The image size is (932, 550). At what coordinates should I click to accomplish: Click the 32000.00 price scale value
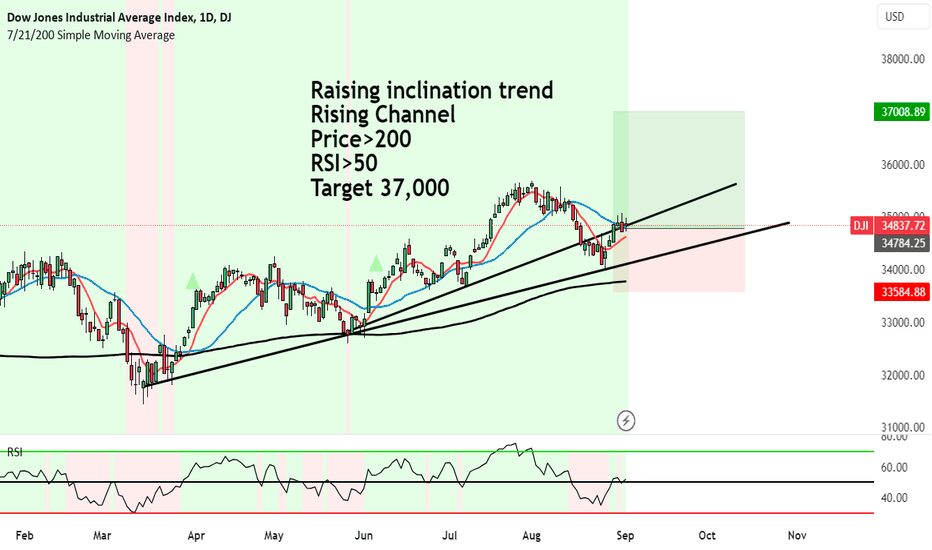tap(903, 375)
